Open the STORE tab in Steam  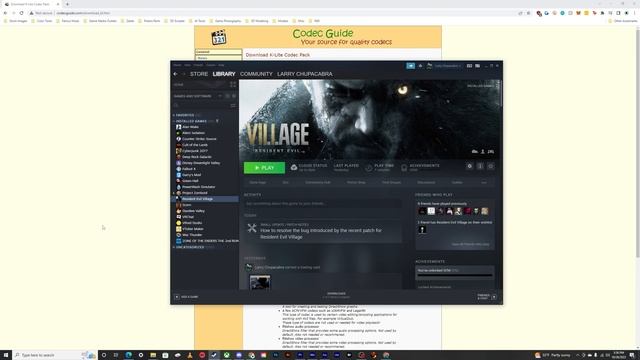point(199,74)
